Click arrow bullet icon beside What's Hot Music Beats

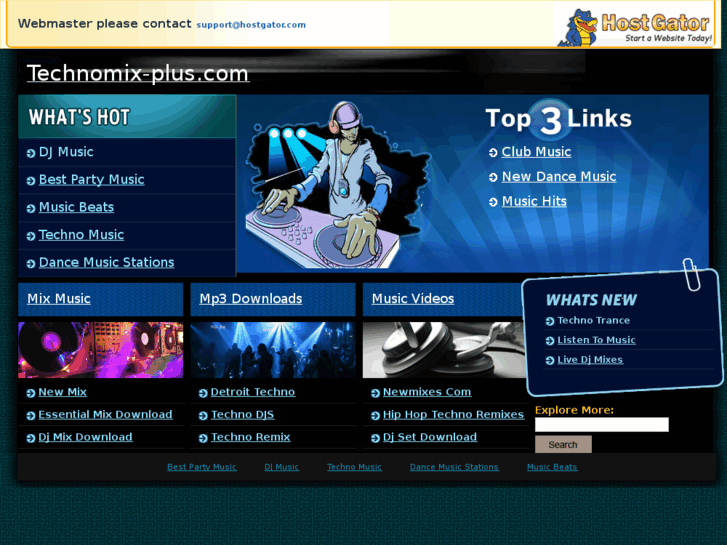tap(31, 208)
